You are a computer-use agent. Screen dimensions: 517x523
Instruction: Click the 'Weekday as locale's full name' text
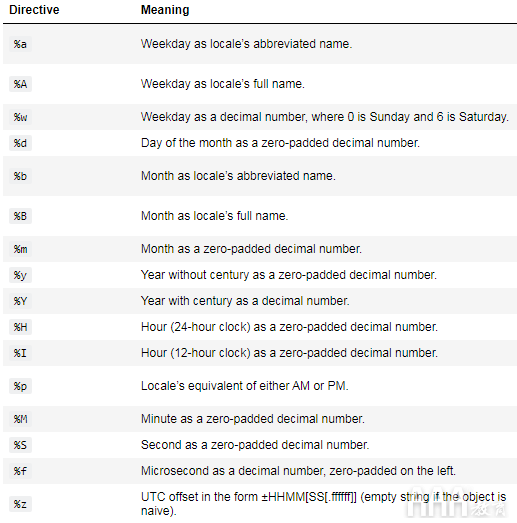[x=222, y=84]
